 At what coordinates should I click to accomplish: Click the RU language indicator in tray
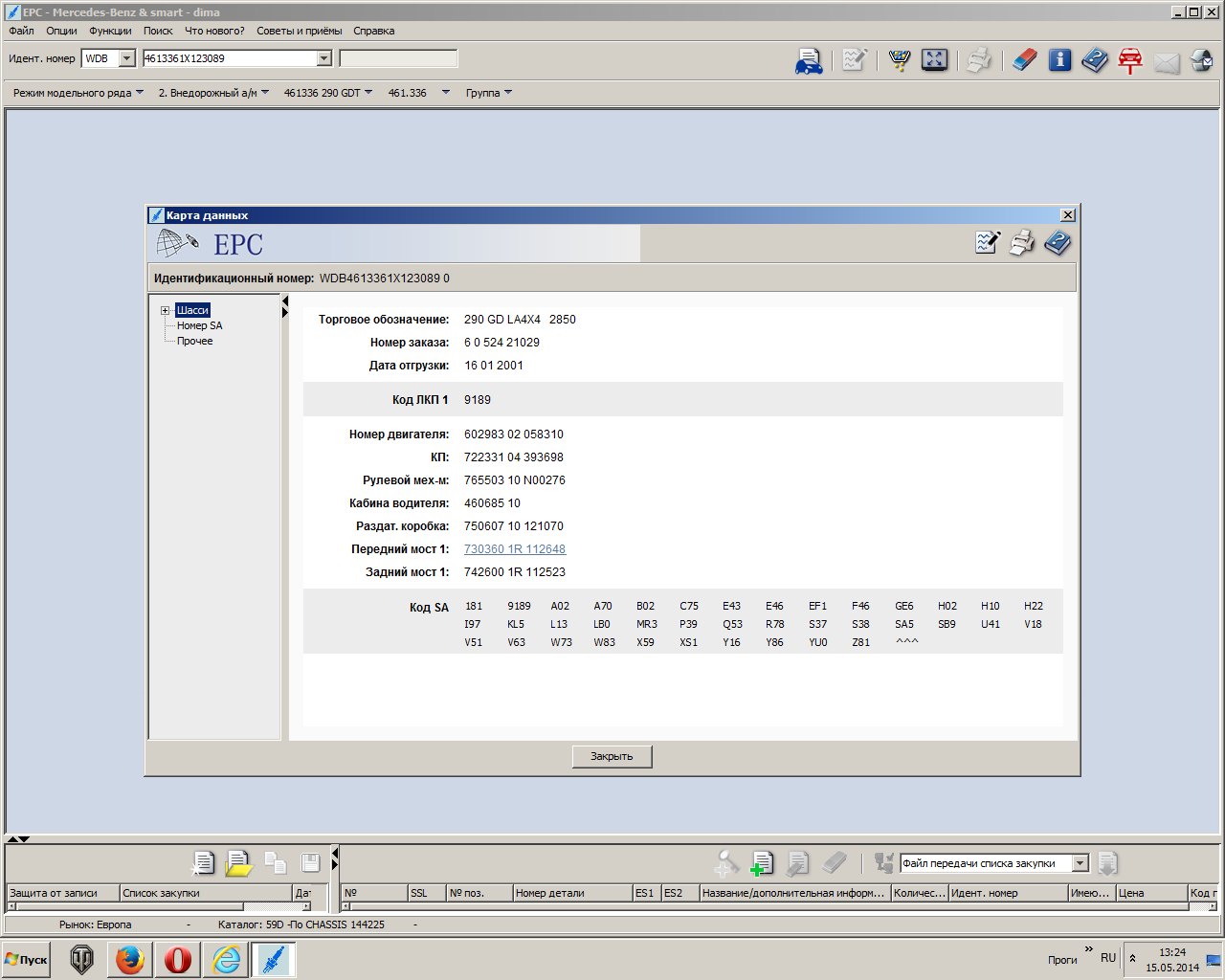1108,958
